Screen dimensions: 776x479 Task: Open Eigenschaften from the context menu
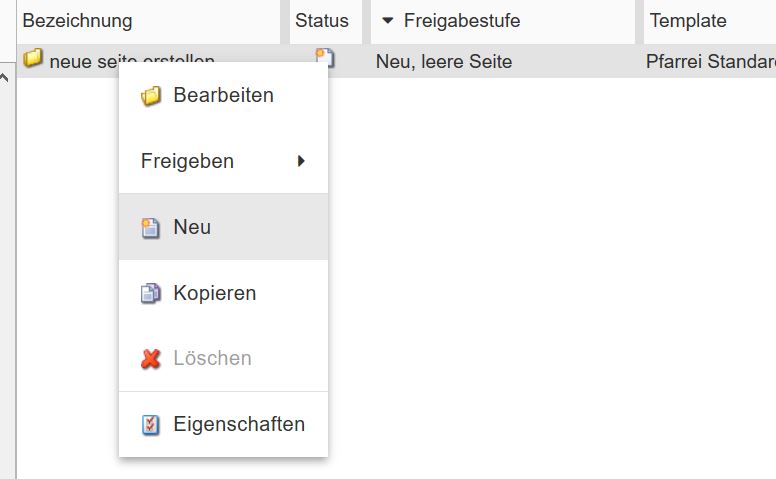pos(238,424)
